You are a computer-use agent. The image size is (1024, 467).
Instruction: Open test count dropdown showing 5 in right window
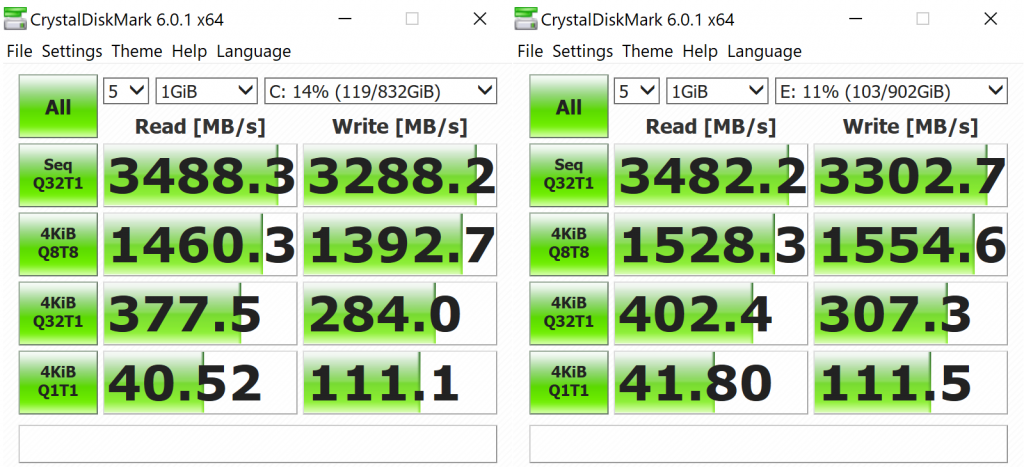637,91
